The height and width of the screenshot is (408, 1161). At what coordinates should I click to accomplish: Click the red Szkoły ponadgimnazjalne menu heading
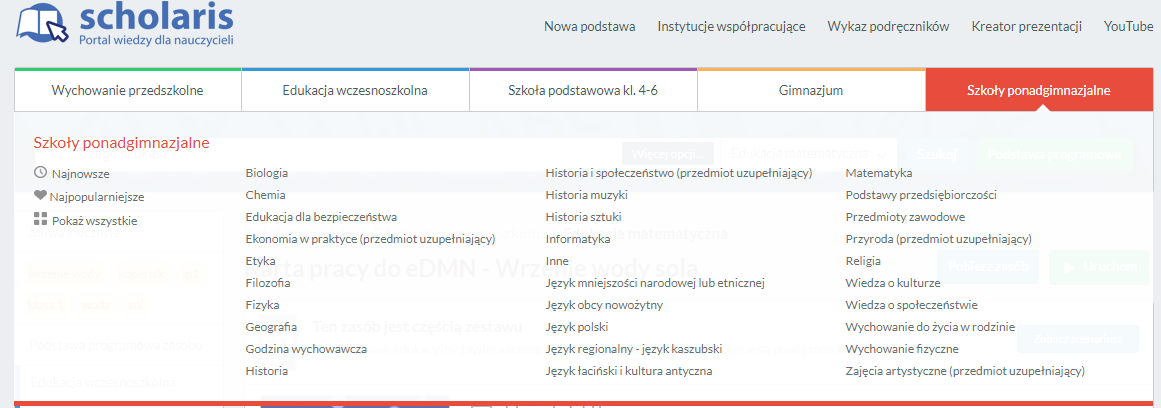pyautogui.click(x=121, y=143)
